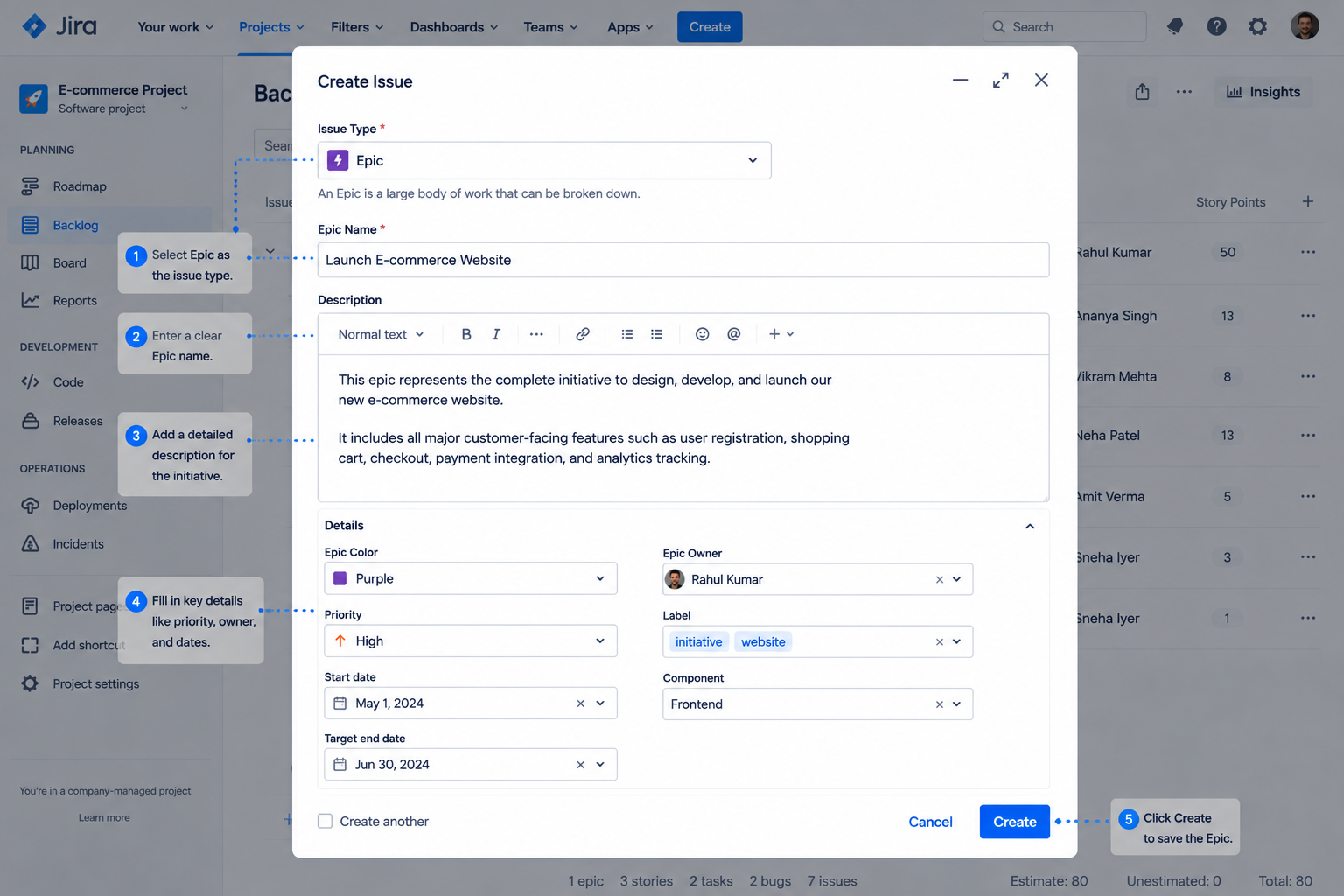Open Deployments in sidebar
Image resolution: width=1344 pixels, height=896 pixels.
(89, 506)
